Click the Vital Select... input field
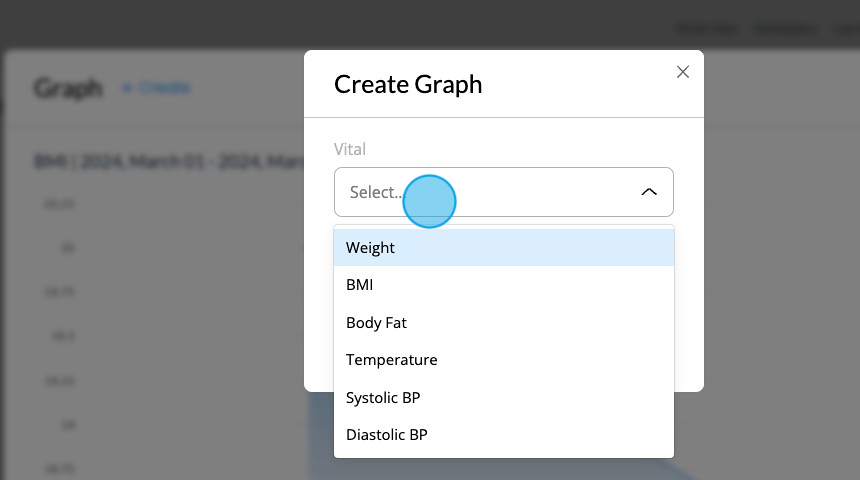The width and height of the screenshot is (860, 480). pyautogui.click(x=503, y=192)
